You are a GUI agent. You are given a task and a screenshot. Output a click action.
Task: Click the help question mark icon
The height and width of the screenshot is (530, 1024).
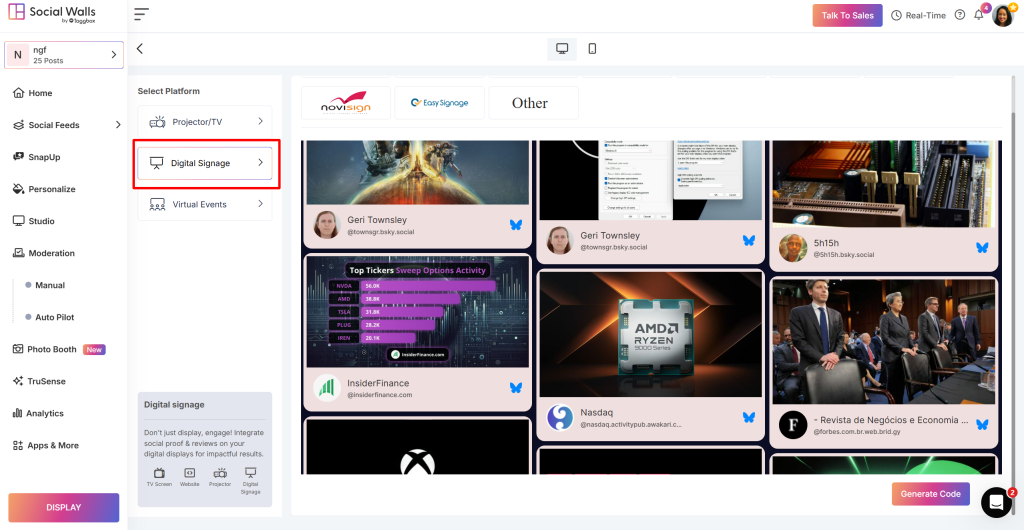(960, 15)
